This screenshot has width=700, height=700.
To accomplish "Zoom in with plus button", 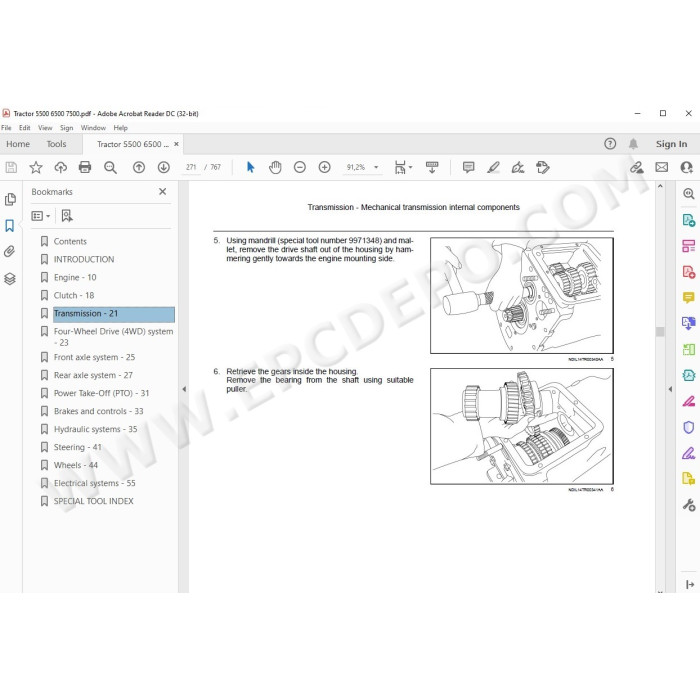I will [325, 167].
